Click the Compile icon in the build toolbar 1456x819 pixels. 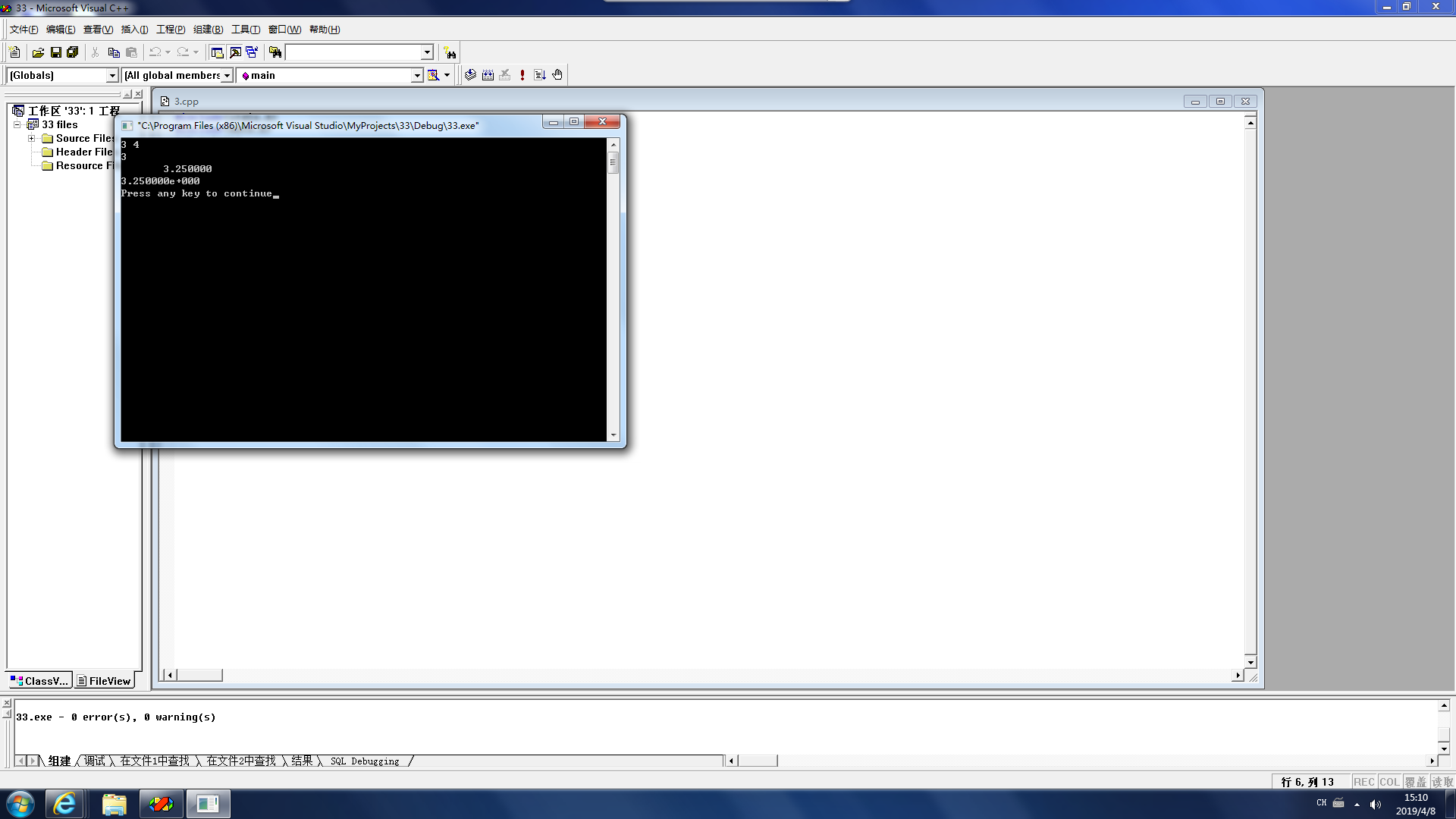click(x=470, y=75)
